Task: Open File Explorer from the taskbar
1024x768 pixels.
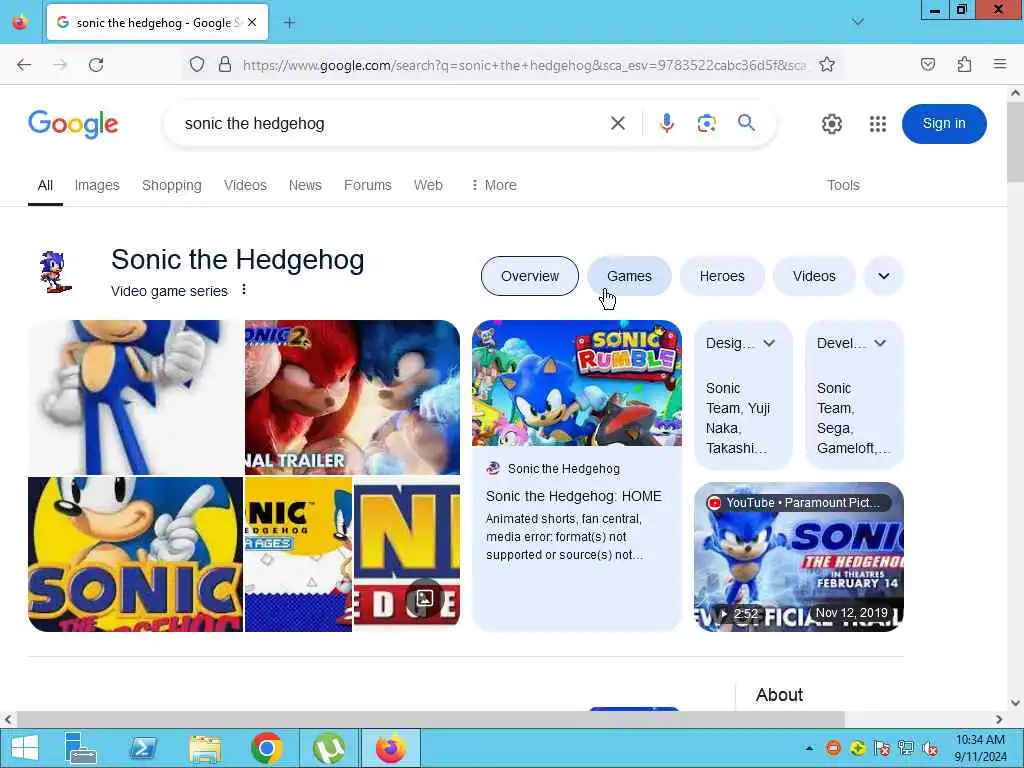Action: coord(204,748)
